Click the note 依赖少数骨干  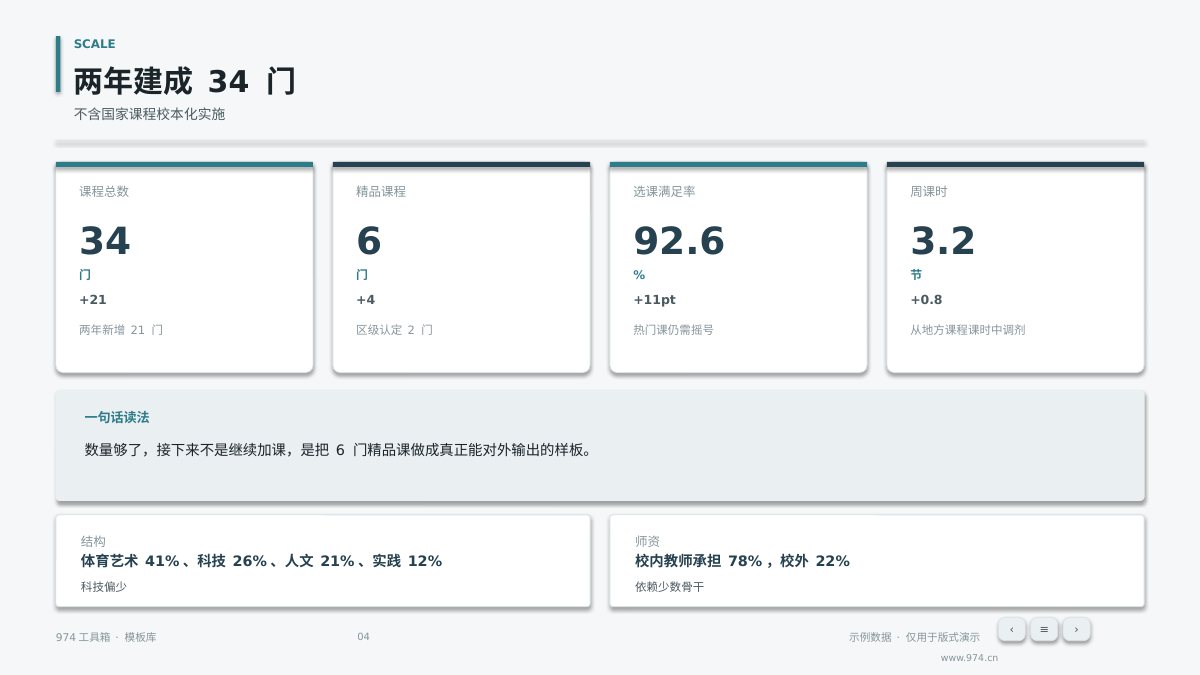[x=670, y=587]
